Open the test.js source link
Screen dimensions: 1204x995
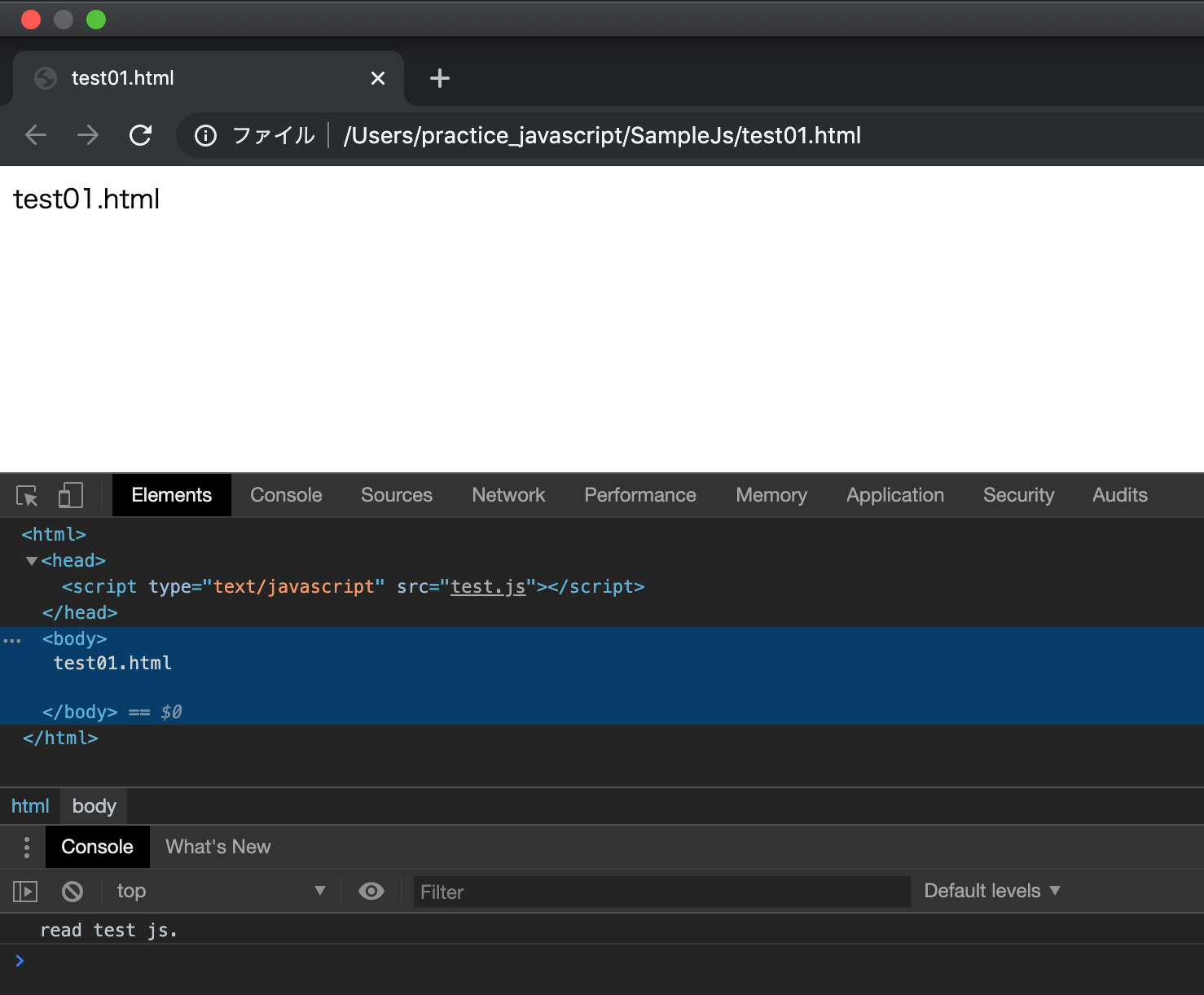pyautogui.click(x=487, y=586)
